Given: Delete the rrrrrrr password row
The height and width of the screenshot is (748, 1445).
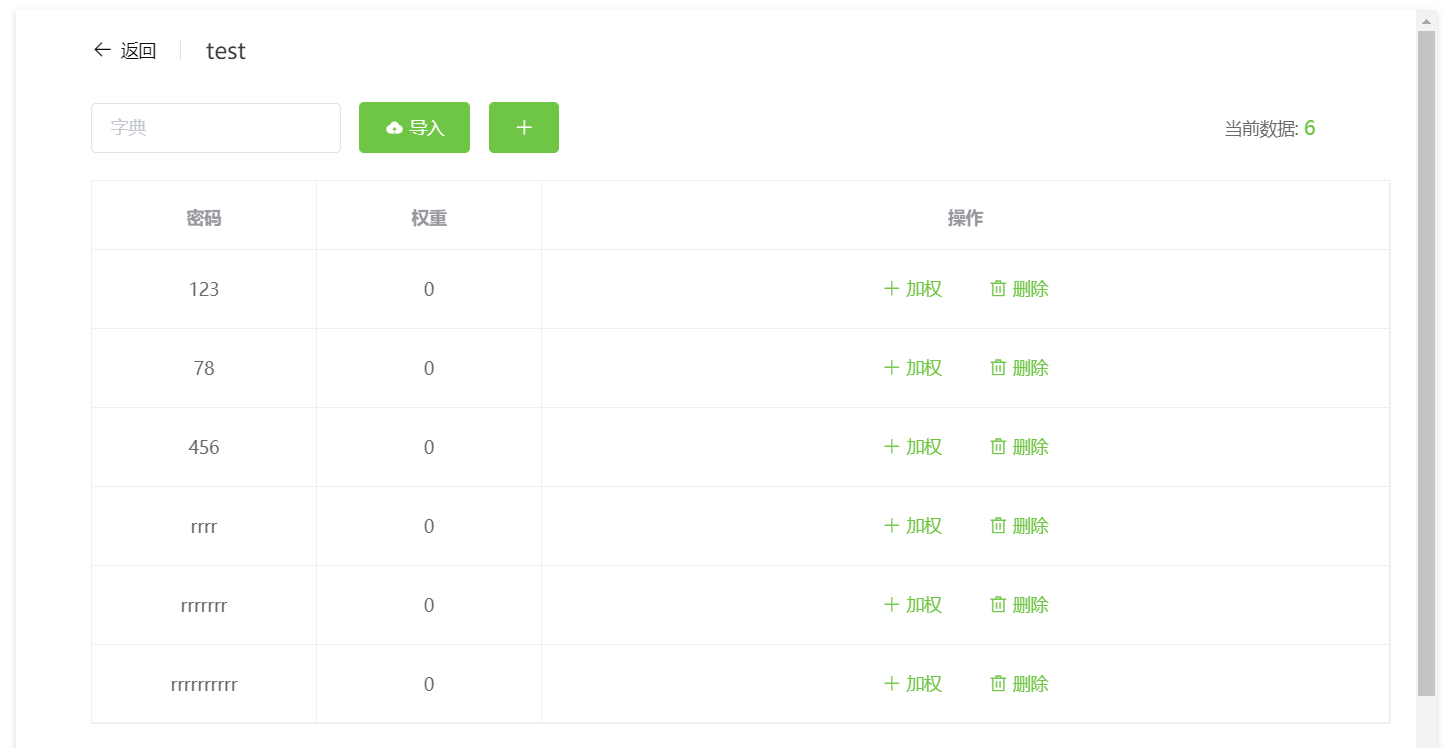Looking at the screenshot, I should pyautogui.click(x=1019, y=605).
